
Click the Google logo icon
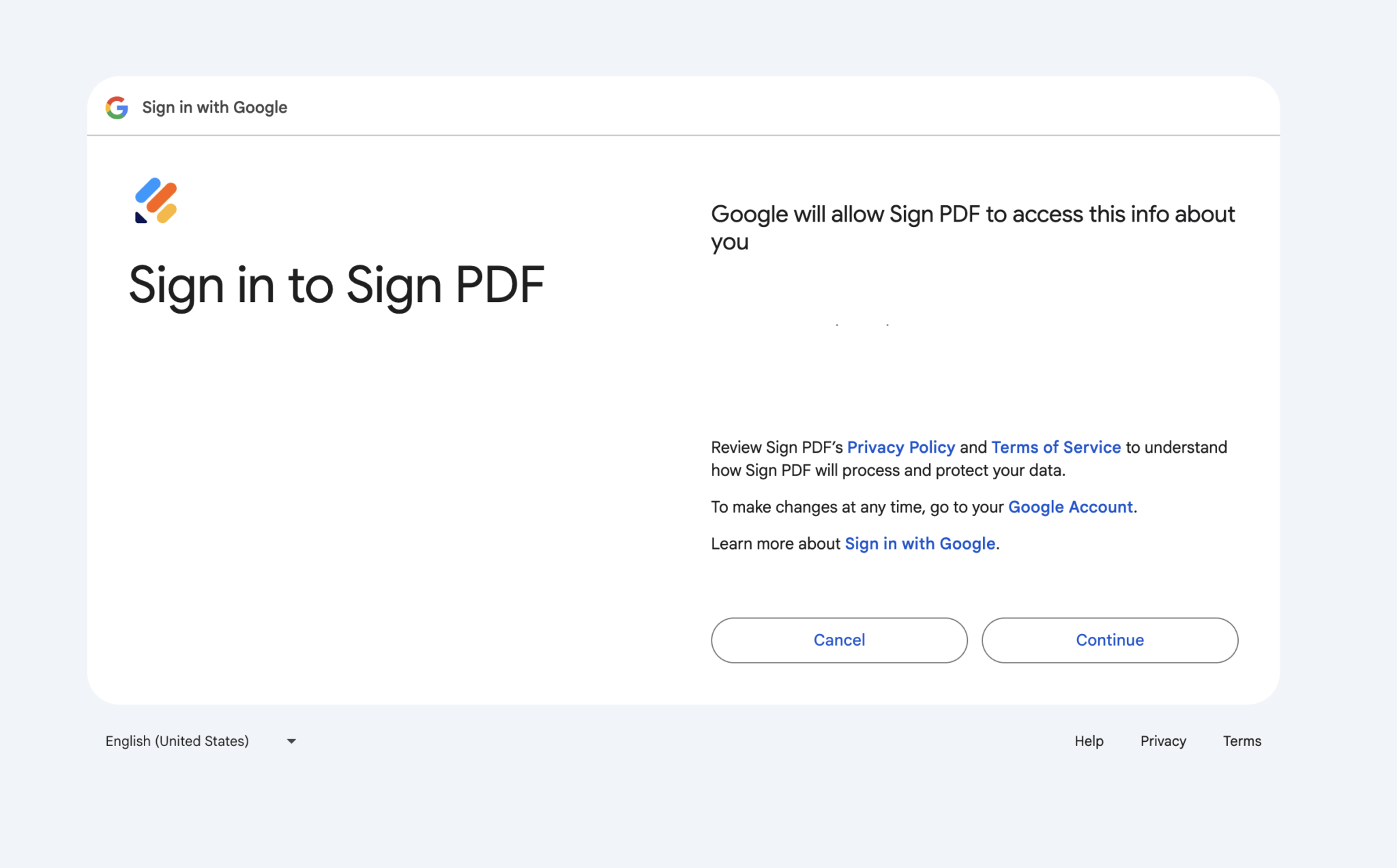tap(116, 107)
